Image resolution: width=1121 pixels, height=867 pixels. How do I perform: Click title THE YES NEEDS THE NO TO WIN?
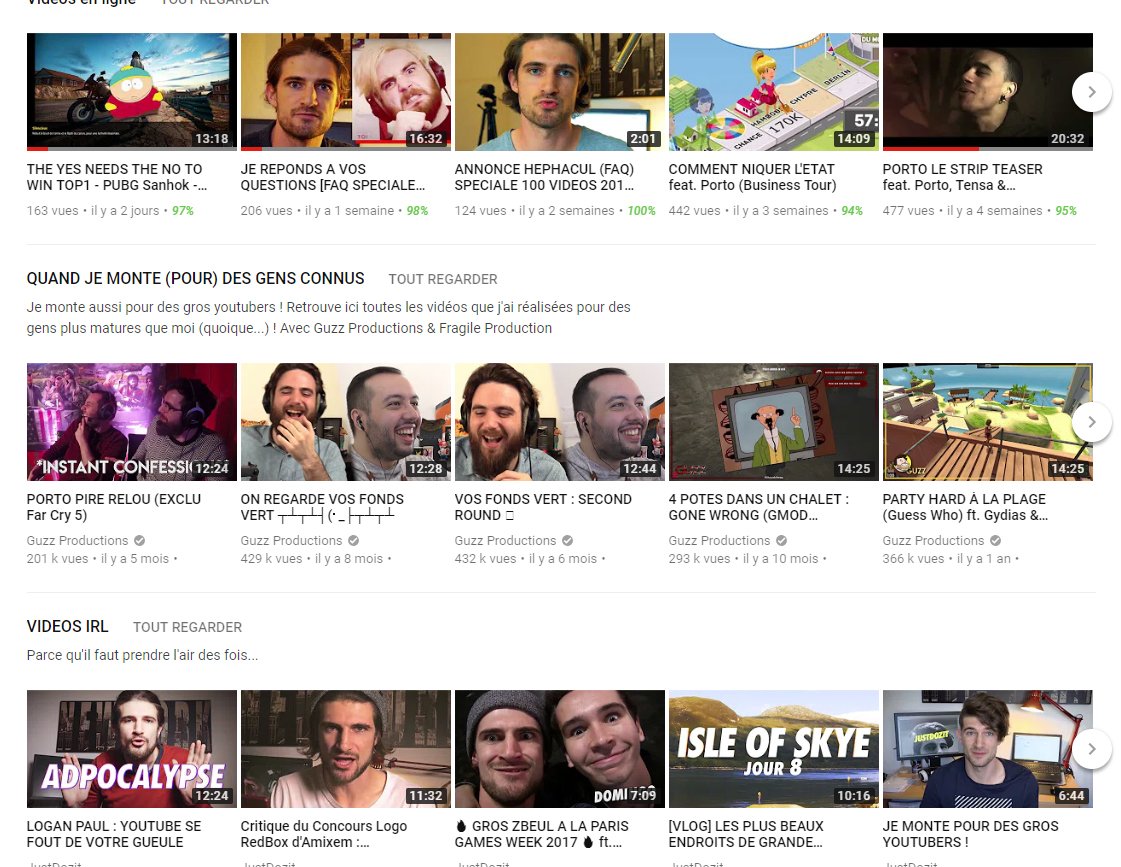tap(117, 177)
